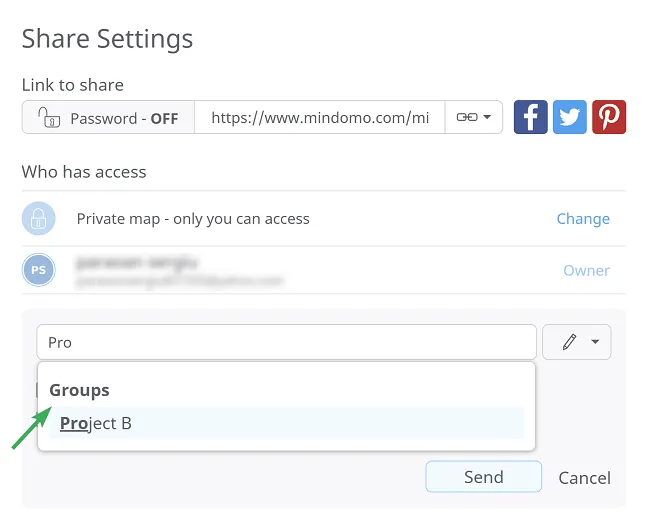Share the map on Facebook
650x531 pixels.
[530, 117]
